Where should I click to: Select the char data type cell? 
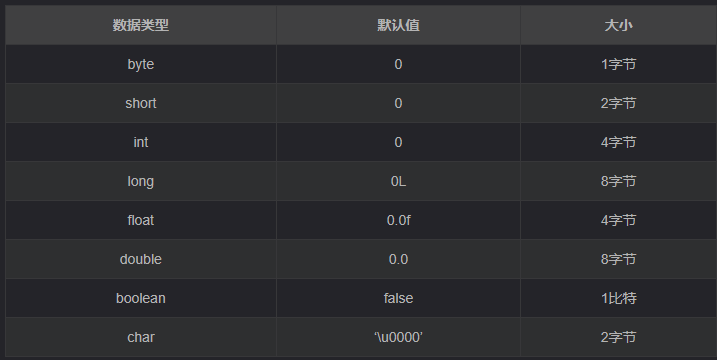[x=141, y=337]
